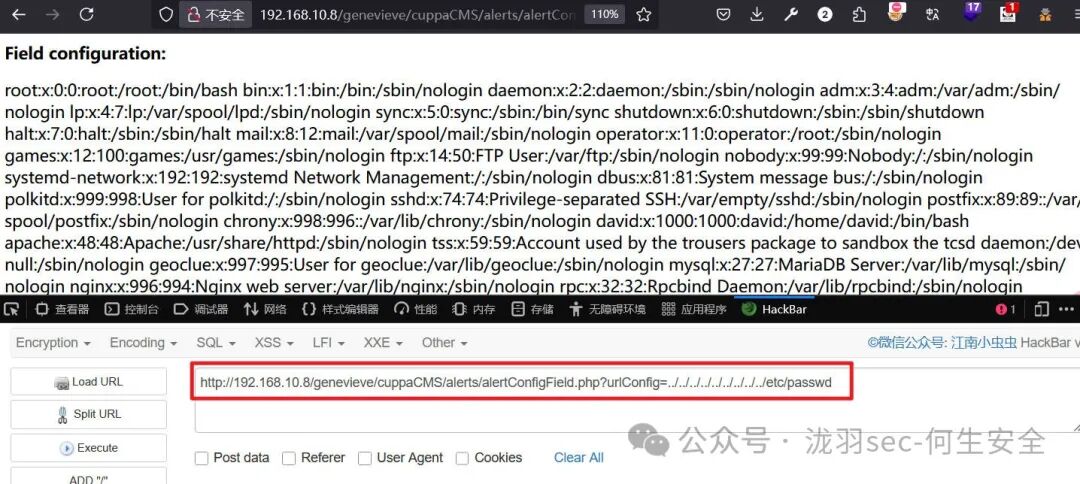Click the browser forward arrow
1080x484 pixels.
(52, 14)
